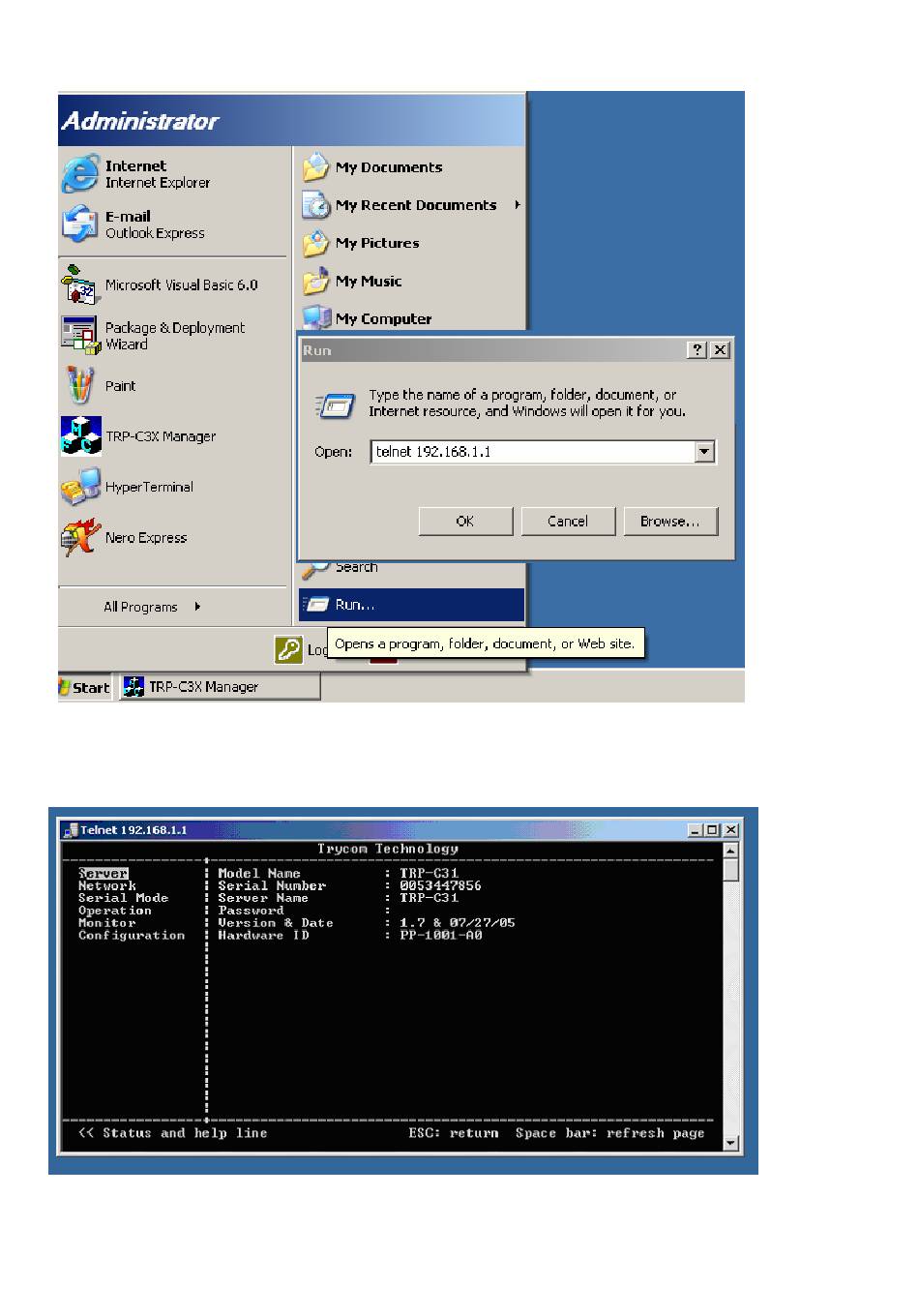
Task: Maximize the Telnet 192.168.1.1 window
Action: click(713, 830)
